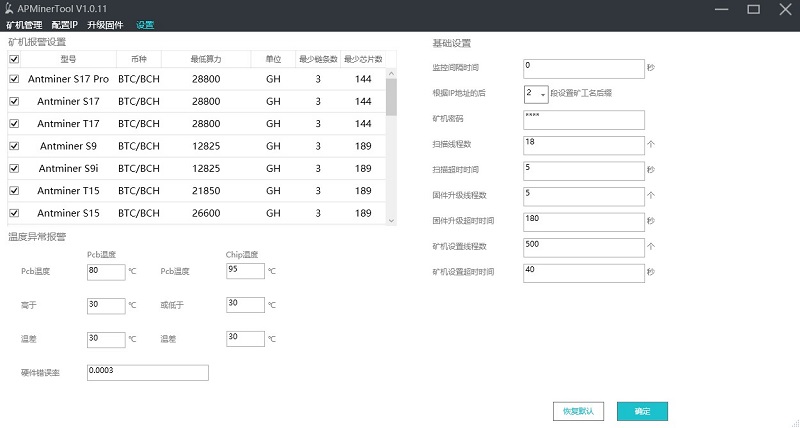The image size is (800, 428).
Task: Toggle the Antminer T15 checkbox
Action: pos(14,190)
